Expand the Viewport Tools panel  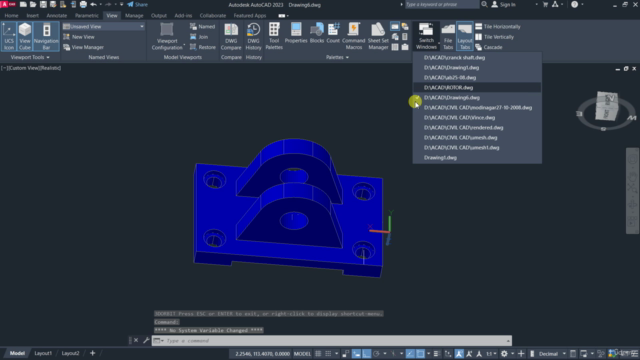[30, 58]
